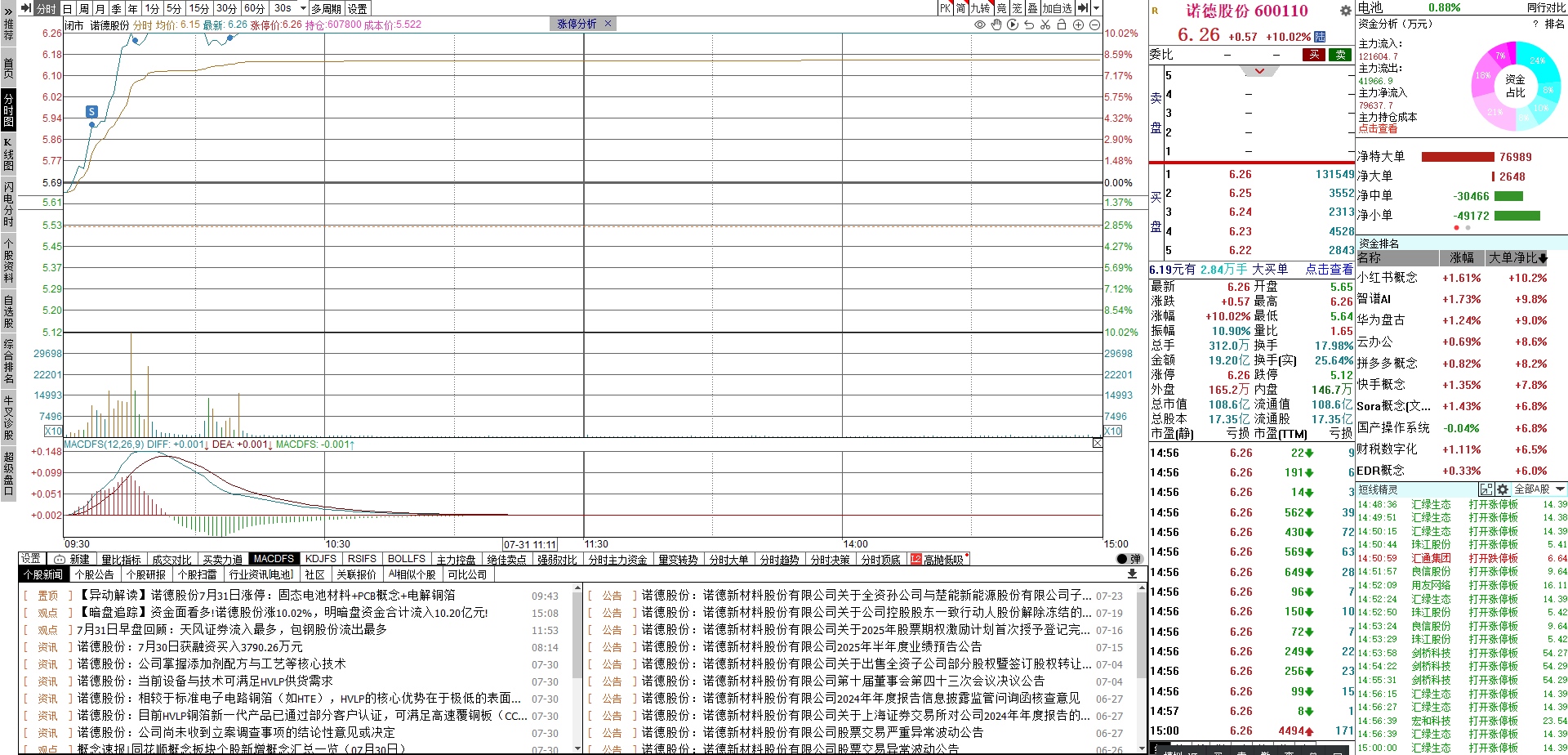Image resolution: width=1568 pixels, height=755 pixels.
Task: Click the 短线精灵 window icon beside the gear
Action: click(1486, 489)
